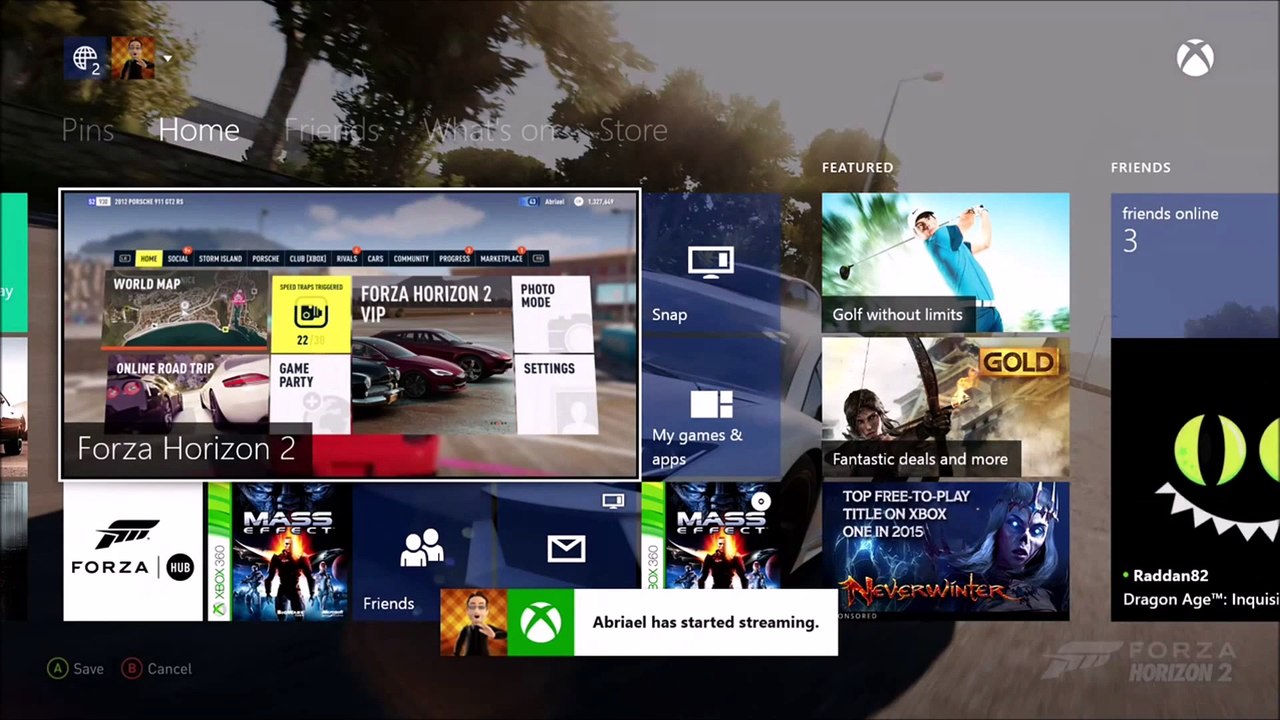The image size is (1280, 720).
Task: View the Fantastic deals and more tile
Action: (945, 407)
